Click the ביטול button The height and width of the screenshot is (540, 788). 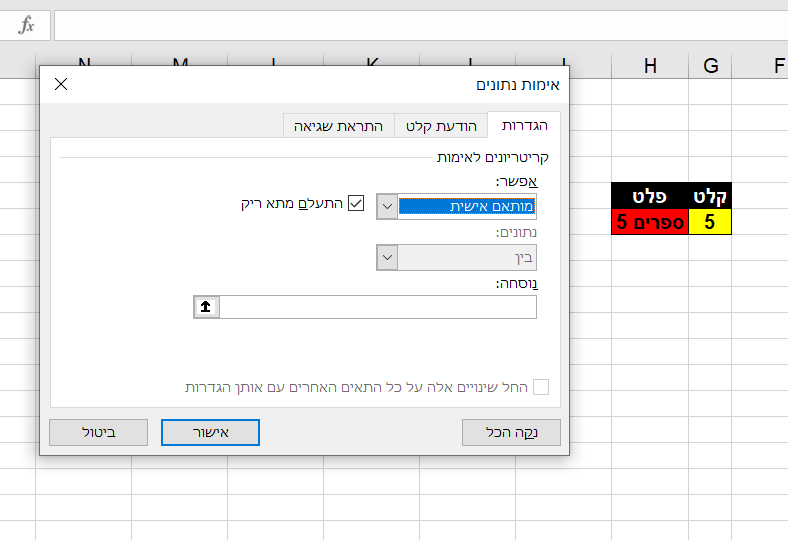pos(98,433)
